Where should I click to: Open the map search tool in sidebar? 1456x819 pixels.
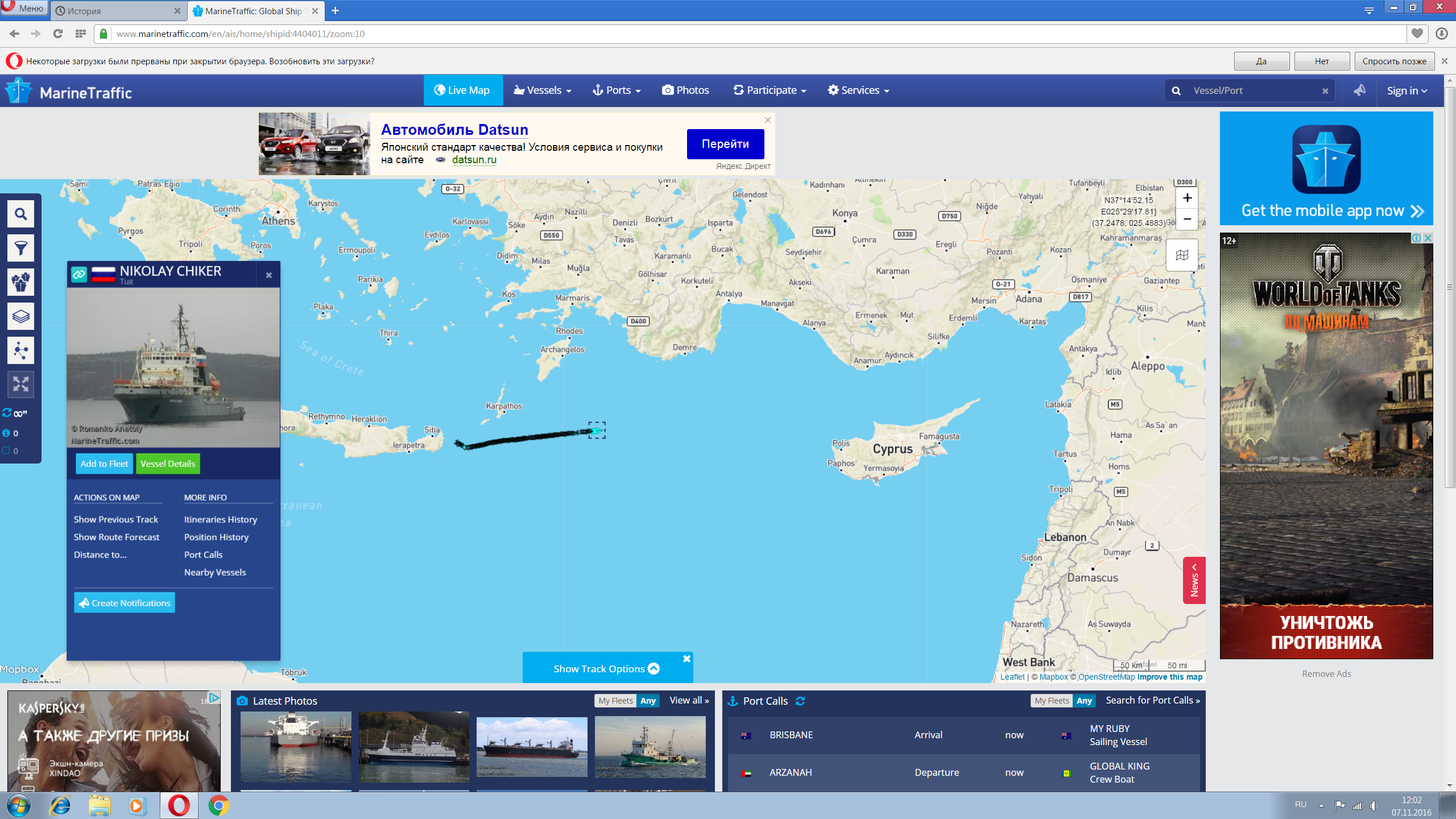(20, 214)
